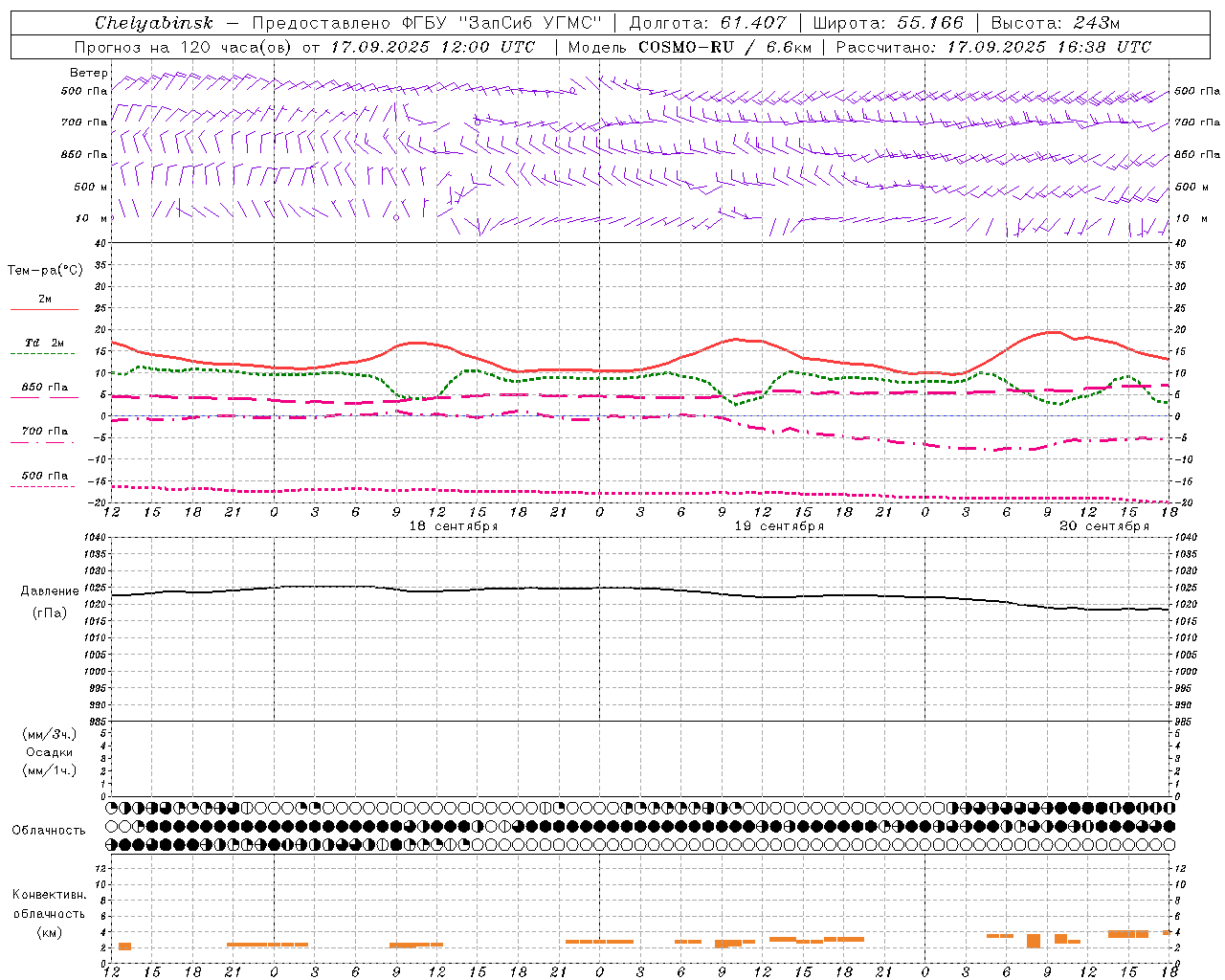Image resolution: width=1225 pixels, height=980 pixels.
Task: Click the Модель COSMO-RU / 6.6км label
Action: 690,47
